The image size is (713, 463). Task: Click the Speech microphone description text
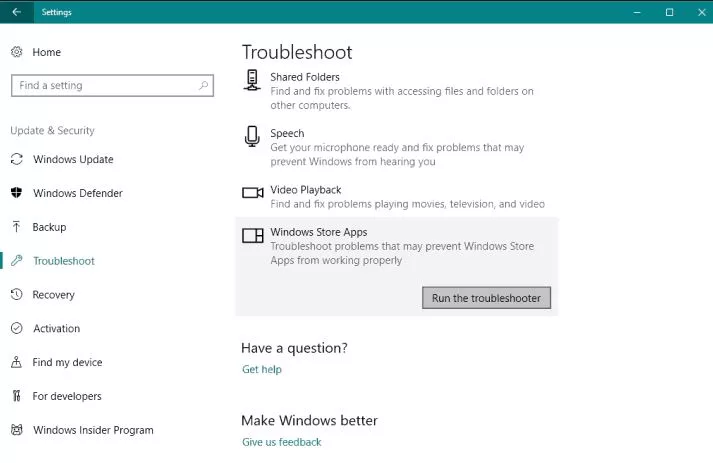(397, 155)
